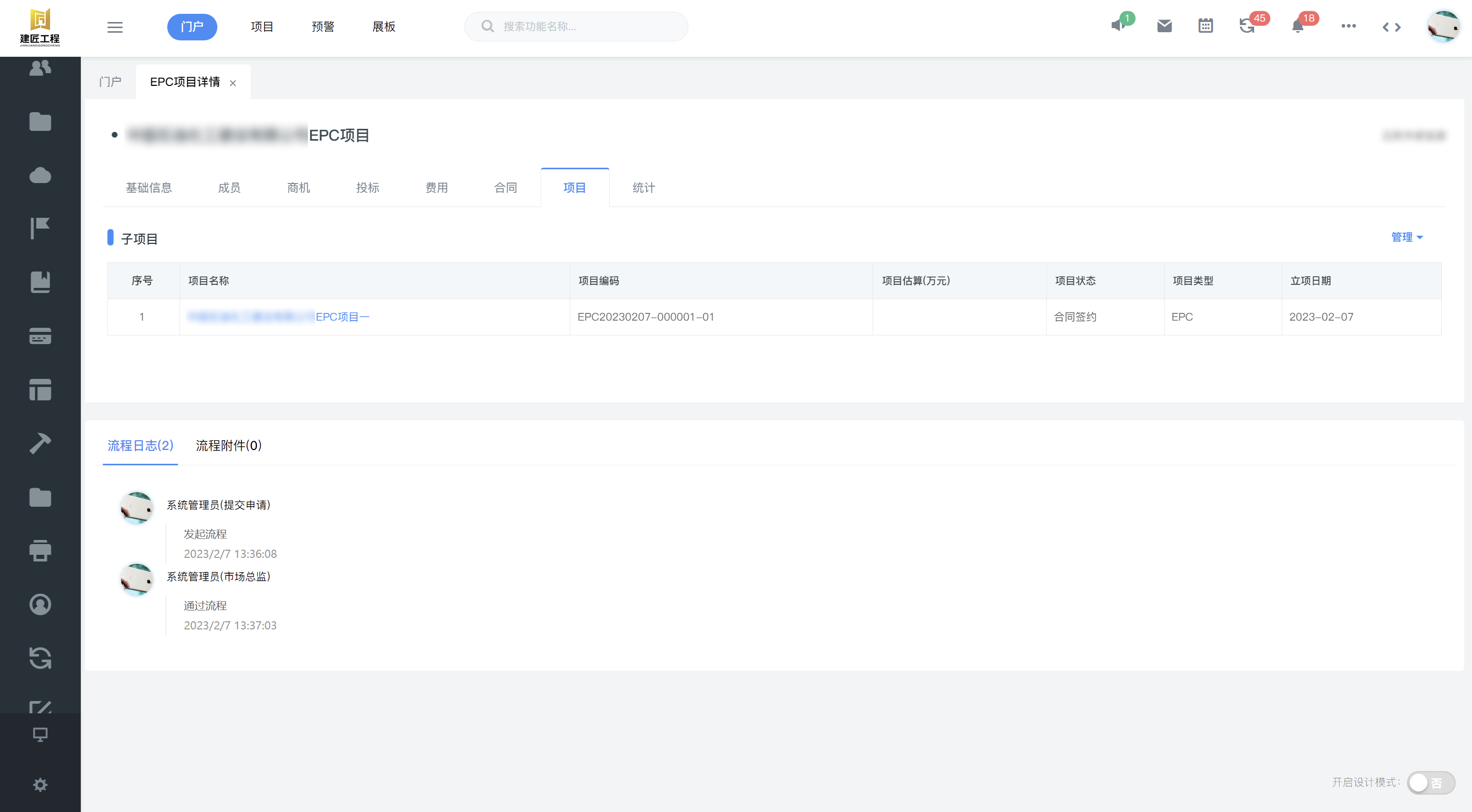Screen dimensions: 1472x812
Task: Click the flag icon in sidebar
Action: (x=40, y=229)
